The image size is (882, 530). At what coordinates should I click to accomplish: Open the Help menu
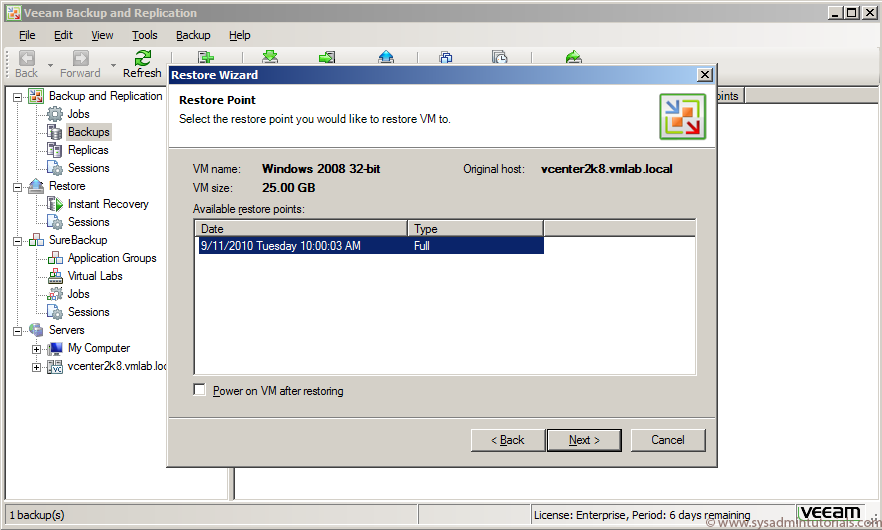pos(240,35)
